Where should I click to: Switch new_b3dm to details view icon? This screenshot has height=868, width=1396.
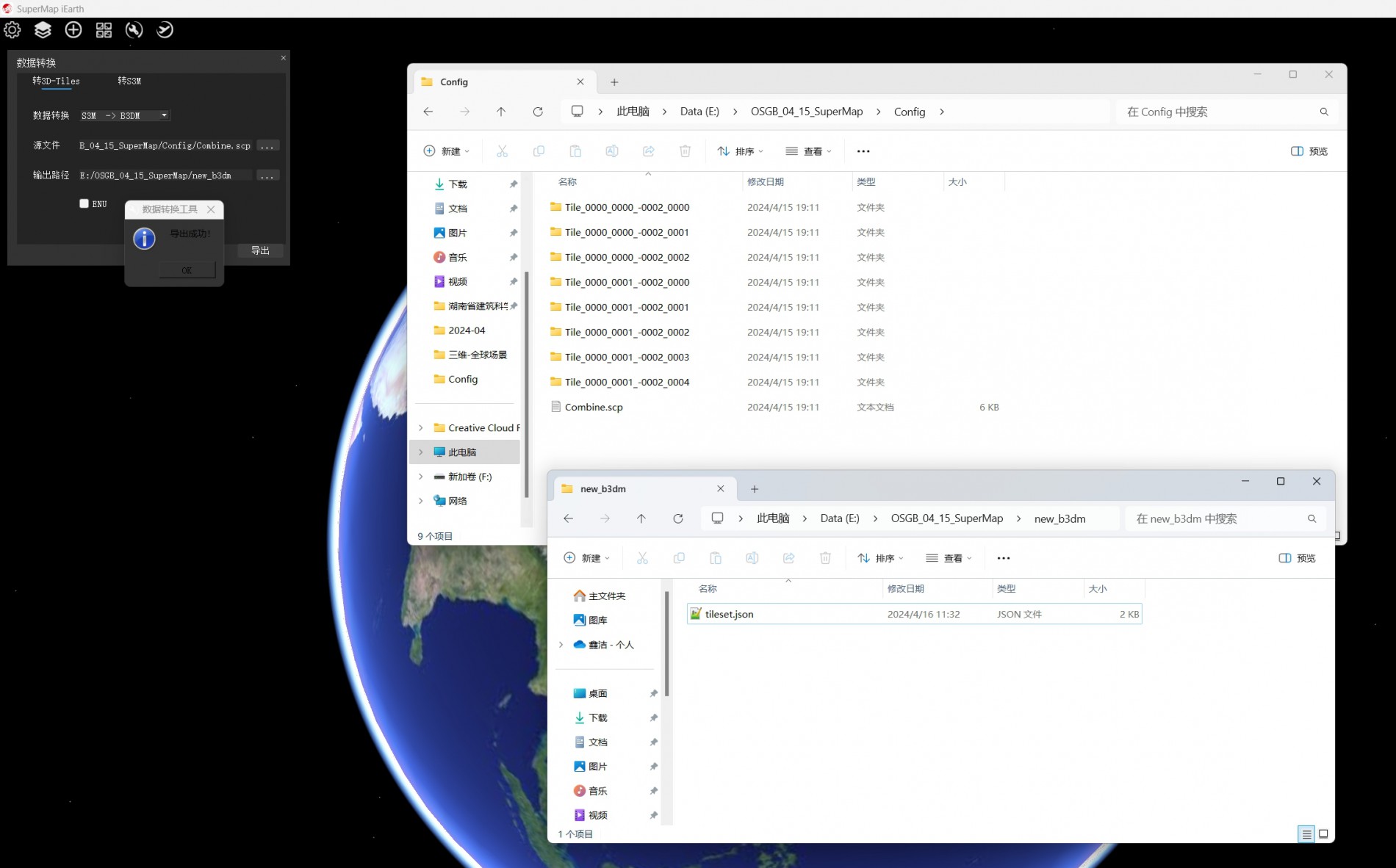1306,834
